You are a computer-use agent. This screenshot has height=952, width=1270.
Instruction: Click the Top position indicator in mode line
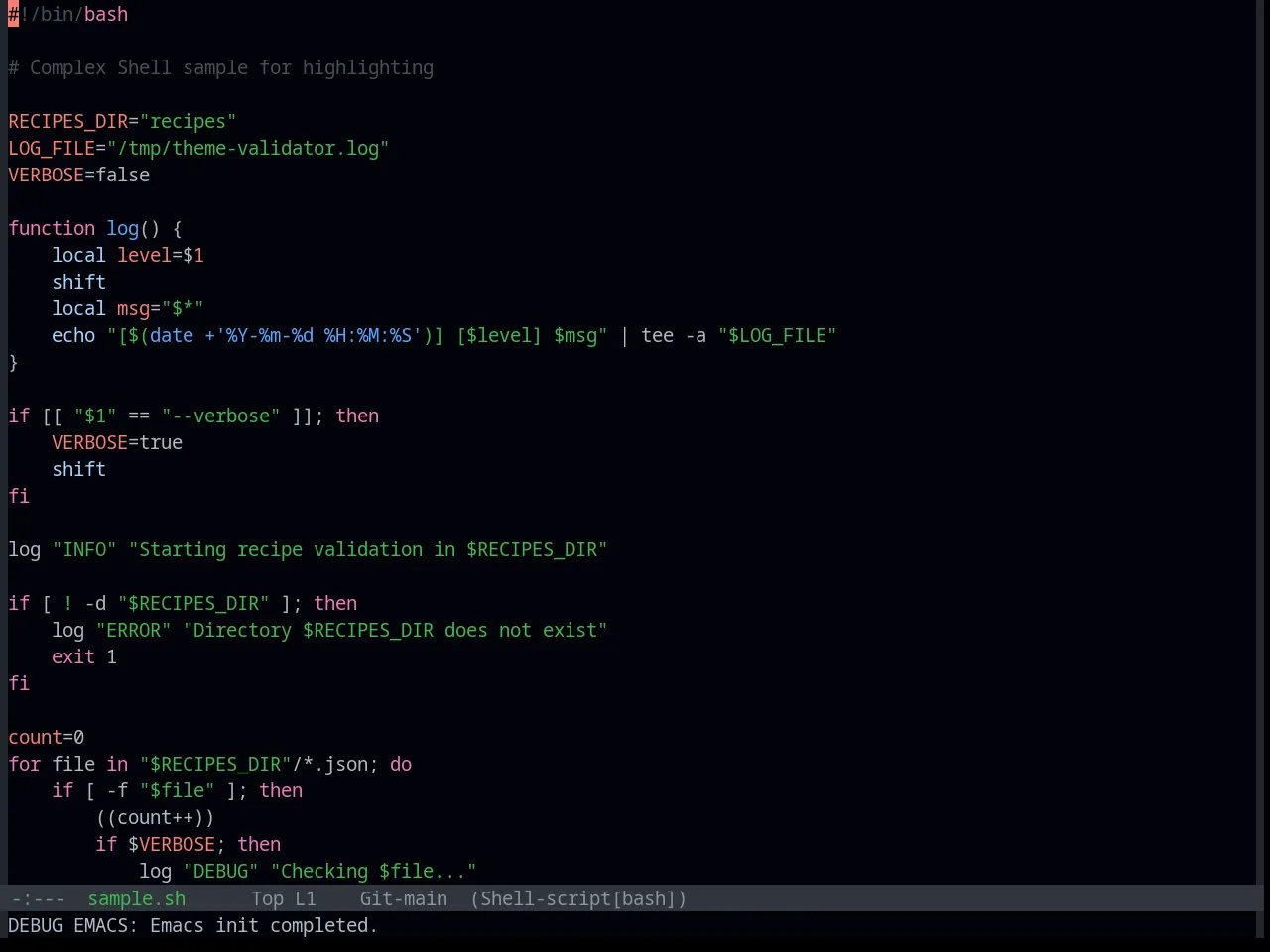coord(267,898)
